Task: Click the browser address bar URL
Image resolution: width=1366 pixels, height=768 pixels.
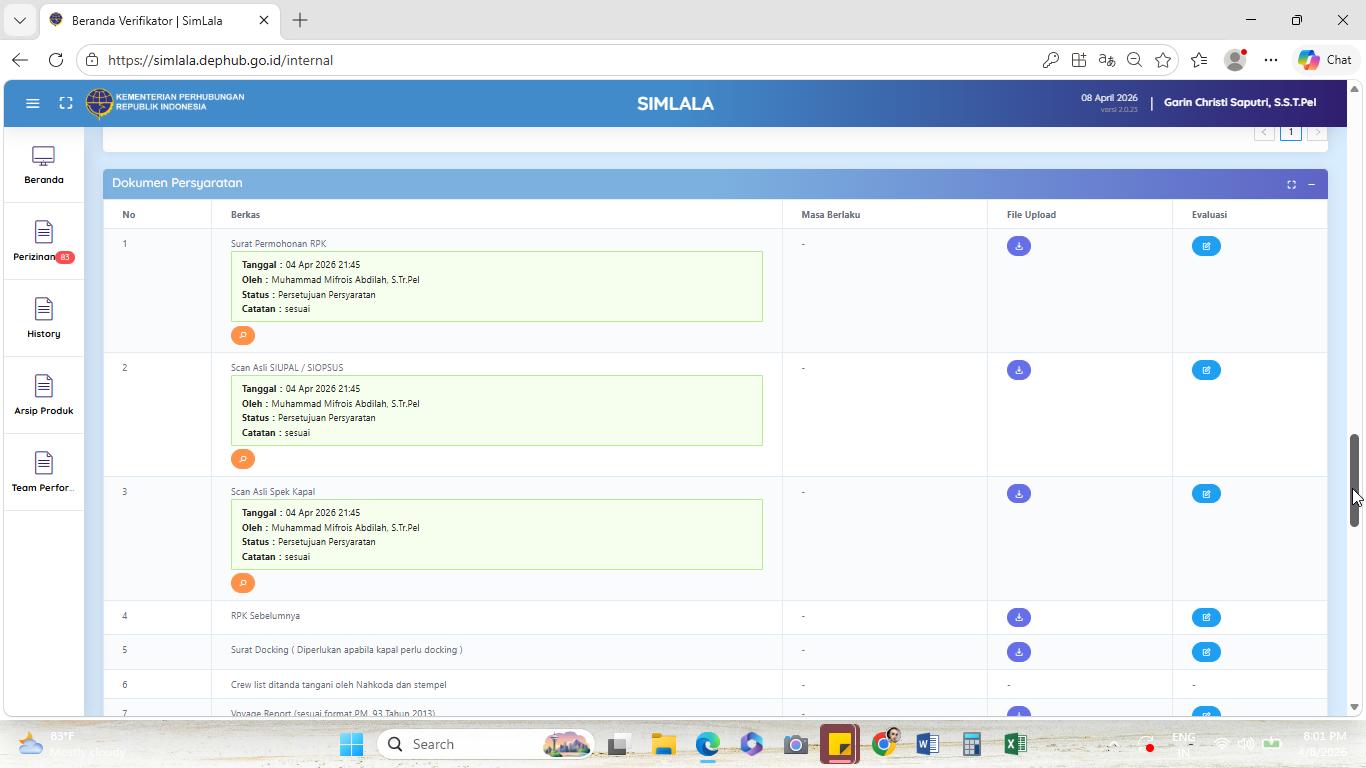Action: (220, 60)
